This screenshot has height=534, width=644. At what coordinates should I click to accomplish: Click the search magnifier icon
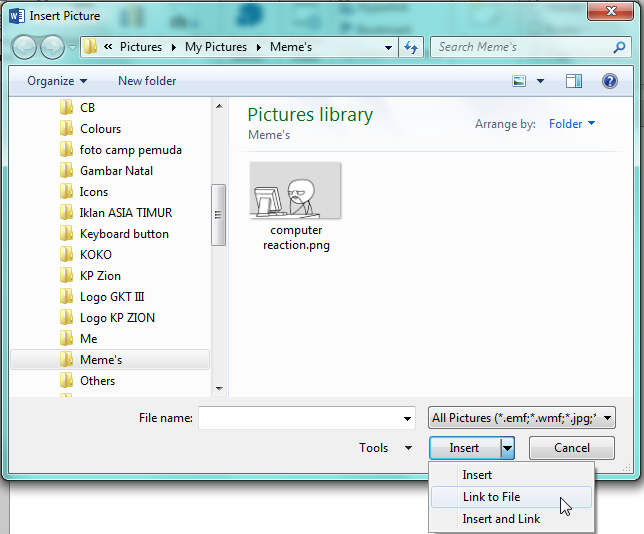[x=619, y=47]
